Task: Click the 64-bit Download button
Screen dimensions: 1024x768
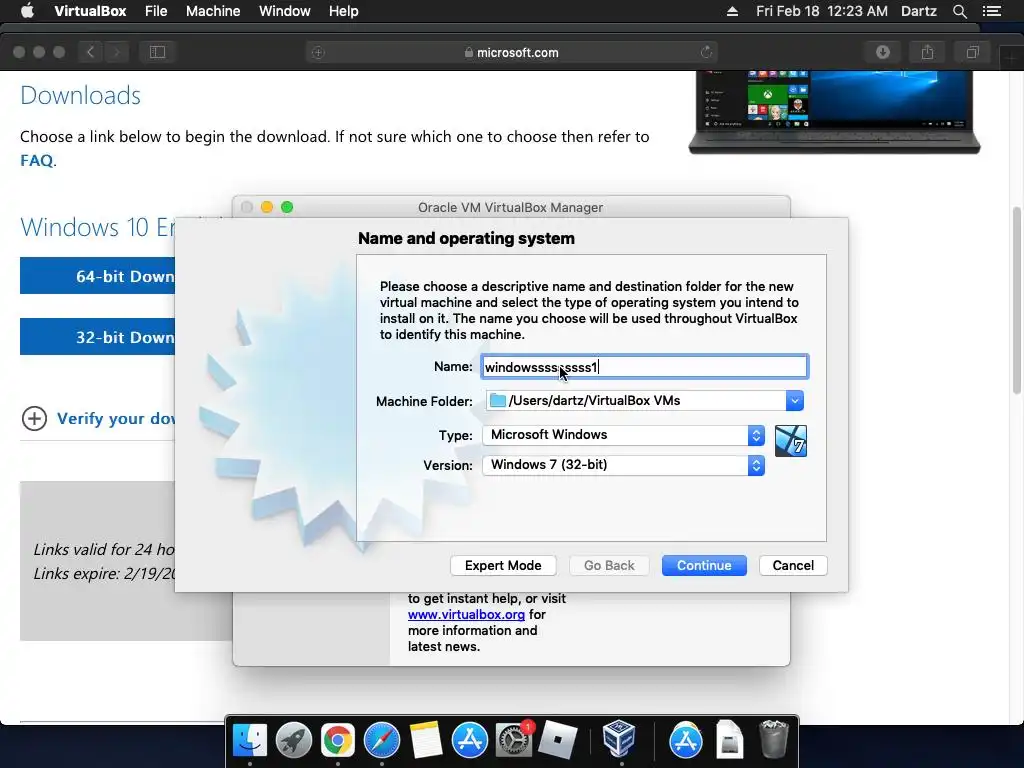Action: pos(97,276)
